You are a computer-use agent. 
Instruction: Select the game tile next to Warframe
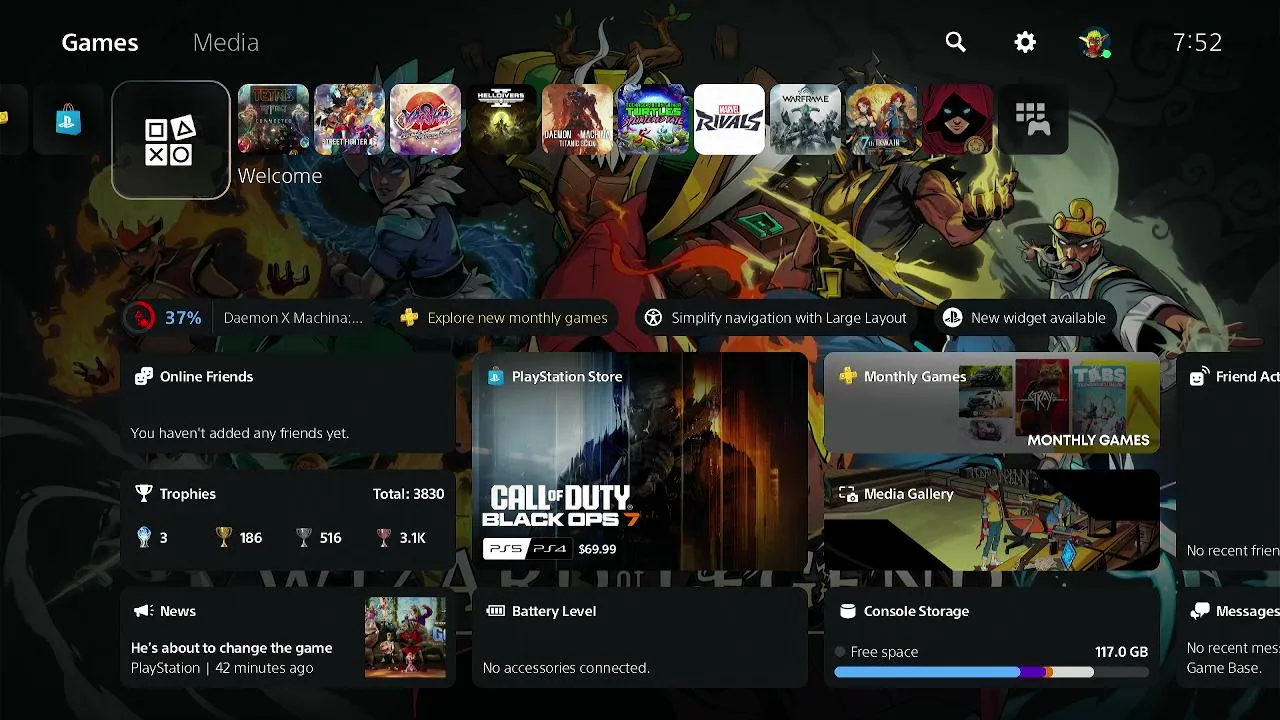pyautogui.click(x=881, y=120)
